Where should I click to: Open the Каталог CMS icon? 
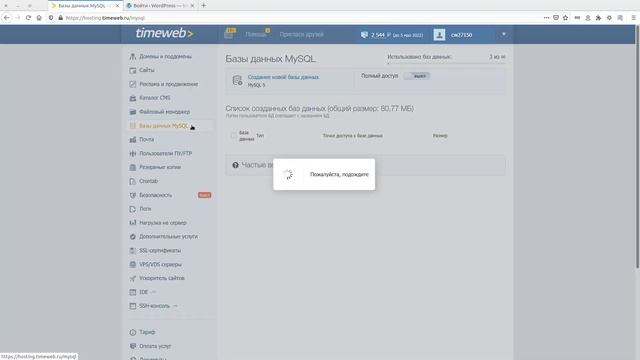(x=133, y=98)
